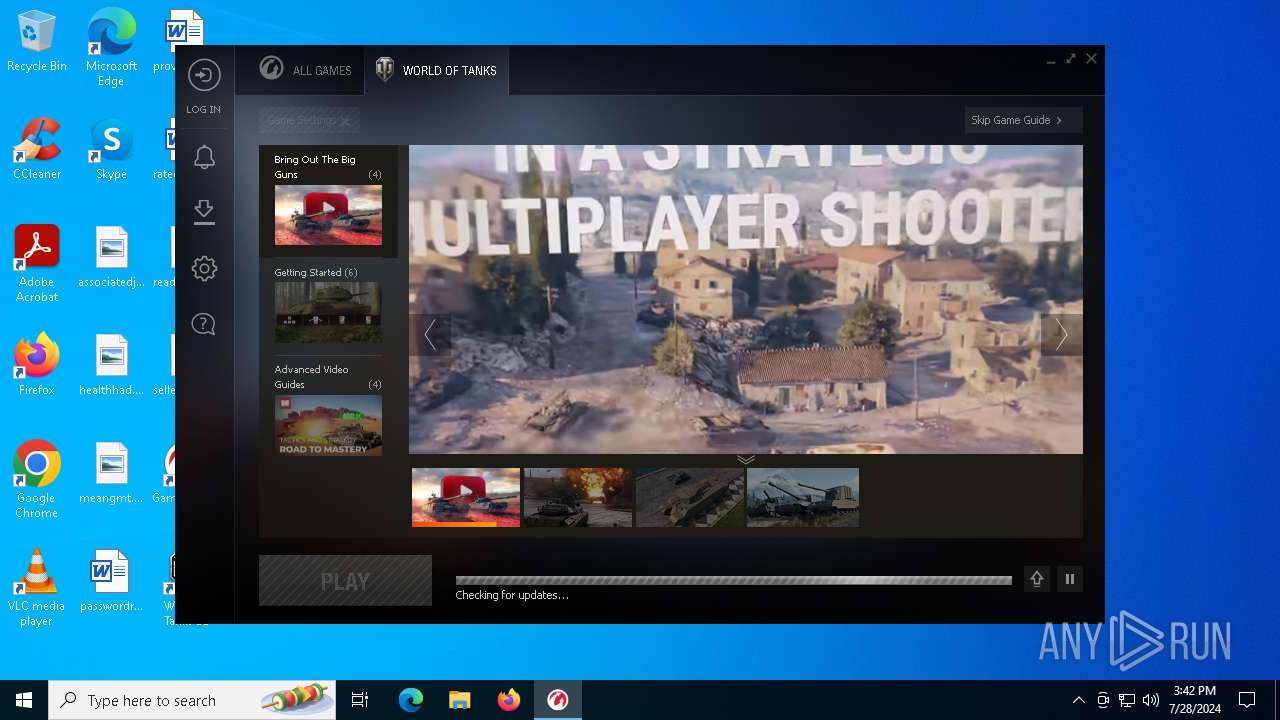Click the update progress bar

733,580
